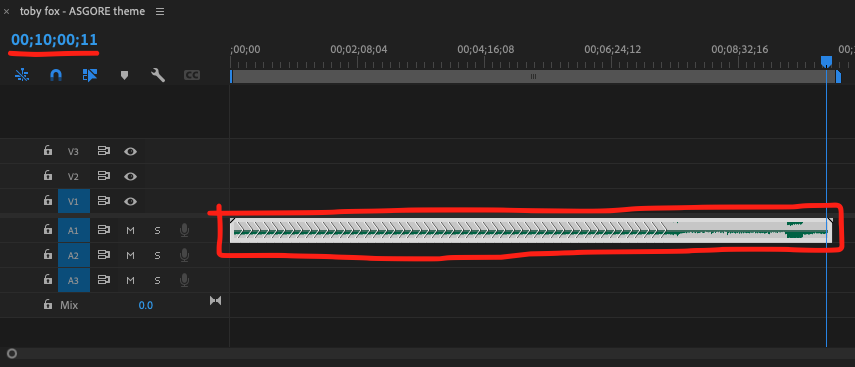Viewport: 855px width, 367px height.
Task: Enable voice-over record on A1
Action: point(185,231)
